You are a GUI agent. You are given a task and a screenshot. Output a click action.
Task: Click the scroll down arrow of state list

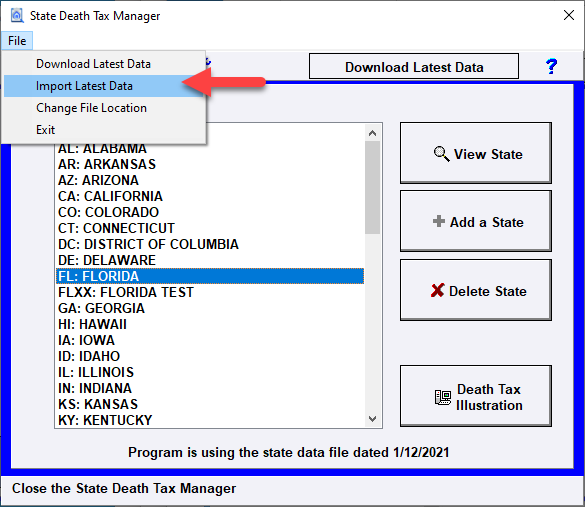[x=372, y=419]
